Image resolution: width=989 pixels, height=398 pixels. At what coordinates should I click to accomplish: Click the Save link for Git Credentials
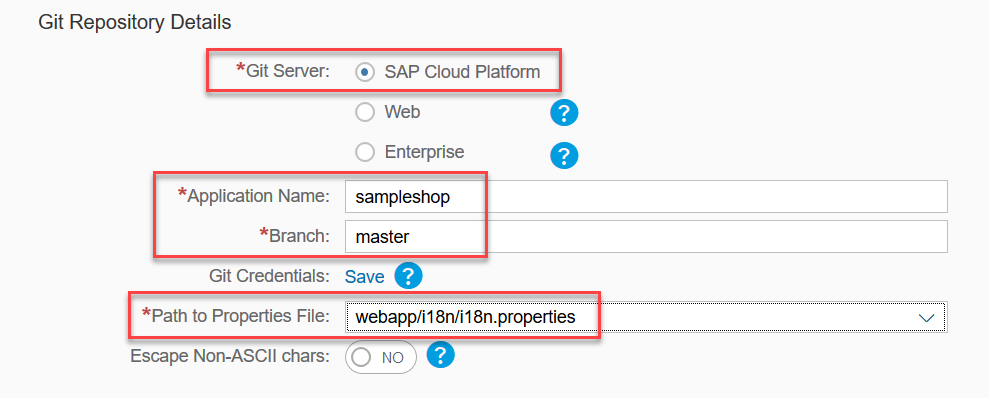click(x=365, y=277)
